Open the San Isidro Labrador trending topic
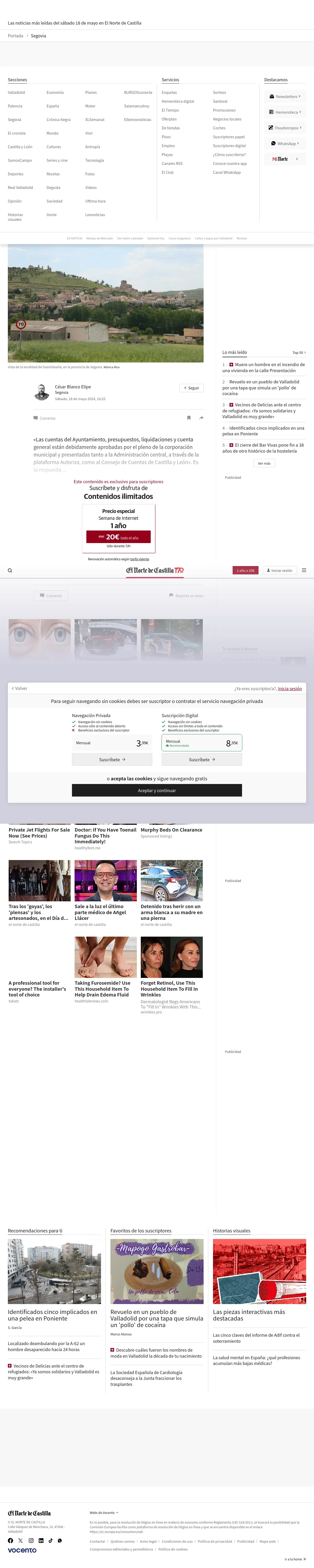 (x=130, y=238)
